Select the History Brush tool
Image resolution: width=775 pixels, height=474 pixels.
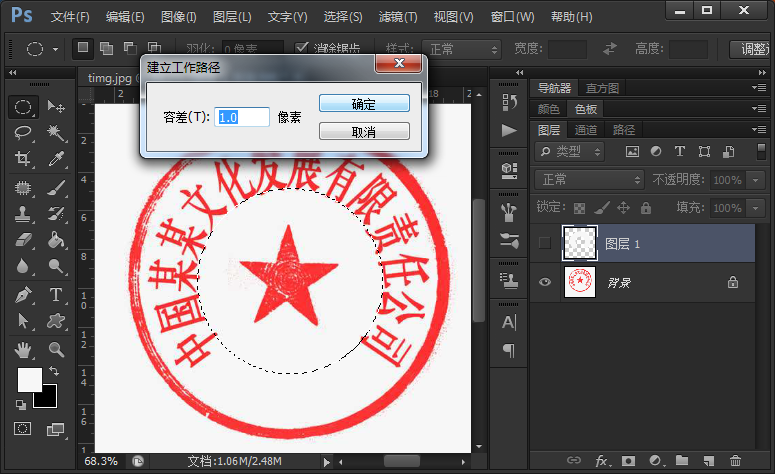pos(55,214)
